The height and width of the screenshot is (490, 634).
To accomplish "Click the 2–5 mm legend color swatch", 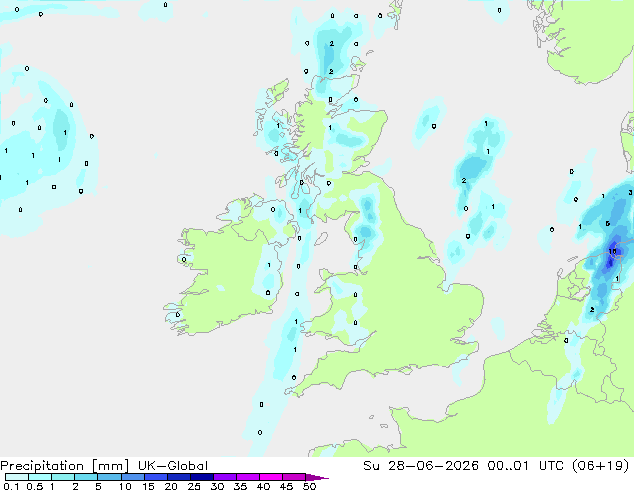I will coord(86,477).
